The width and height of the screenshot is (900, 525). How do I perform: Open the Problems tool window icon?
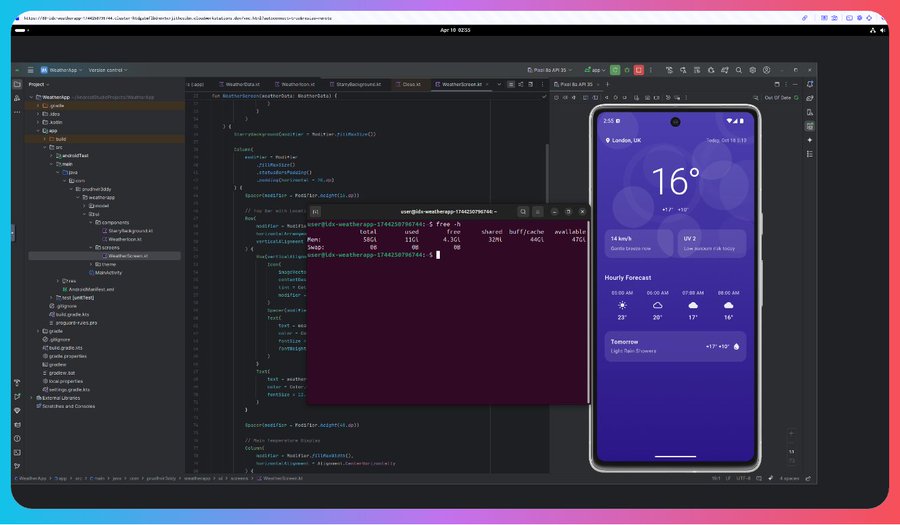17,438
